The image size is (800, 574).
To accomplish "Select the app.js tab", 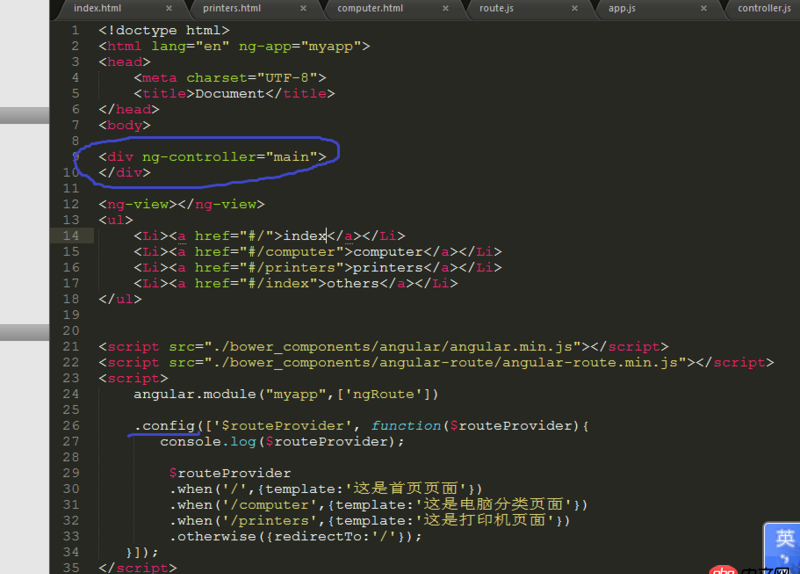I will (622, 8).
